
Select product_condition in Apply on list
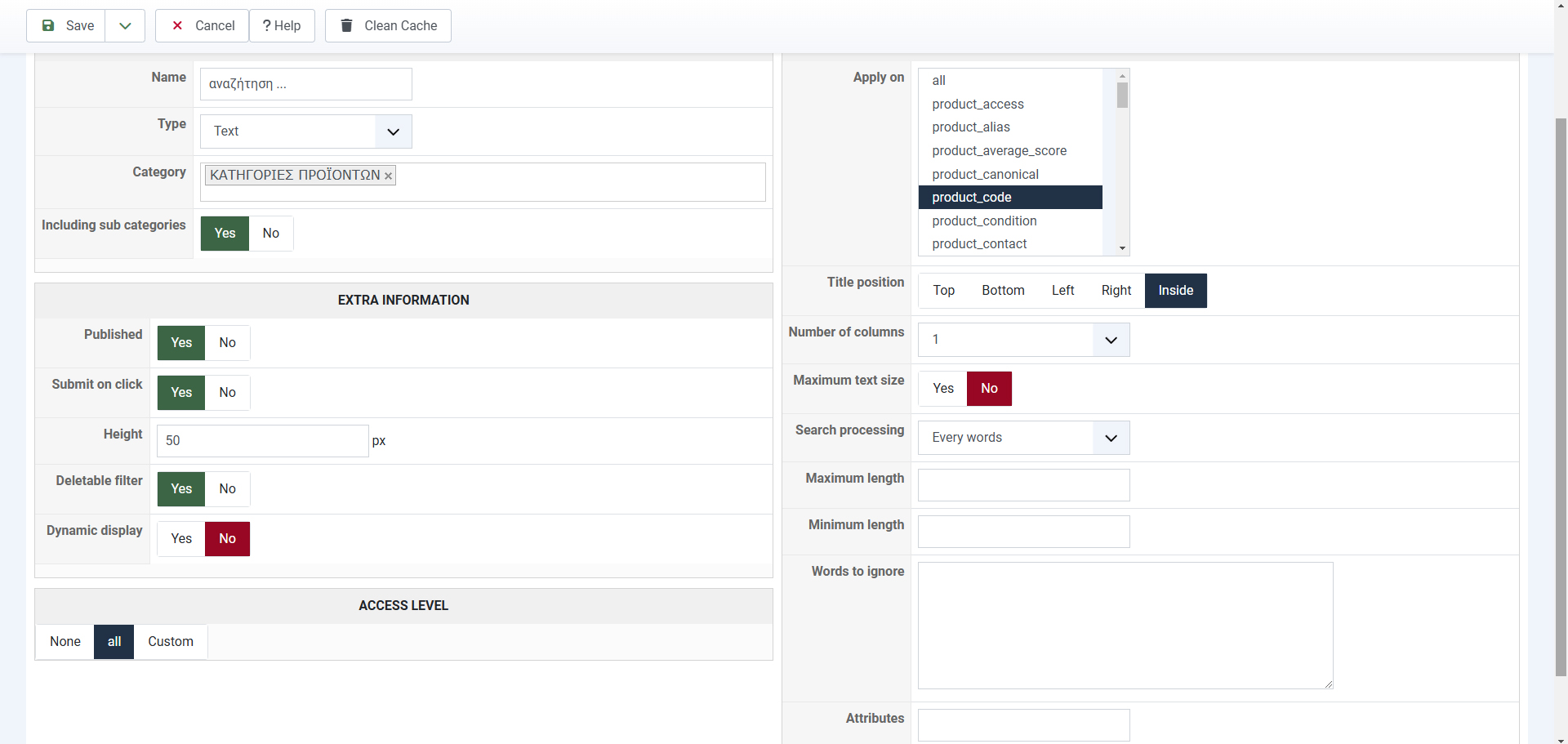(x=984, y=221)
